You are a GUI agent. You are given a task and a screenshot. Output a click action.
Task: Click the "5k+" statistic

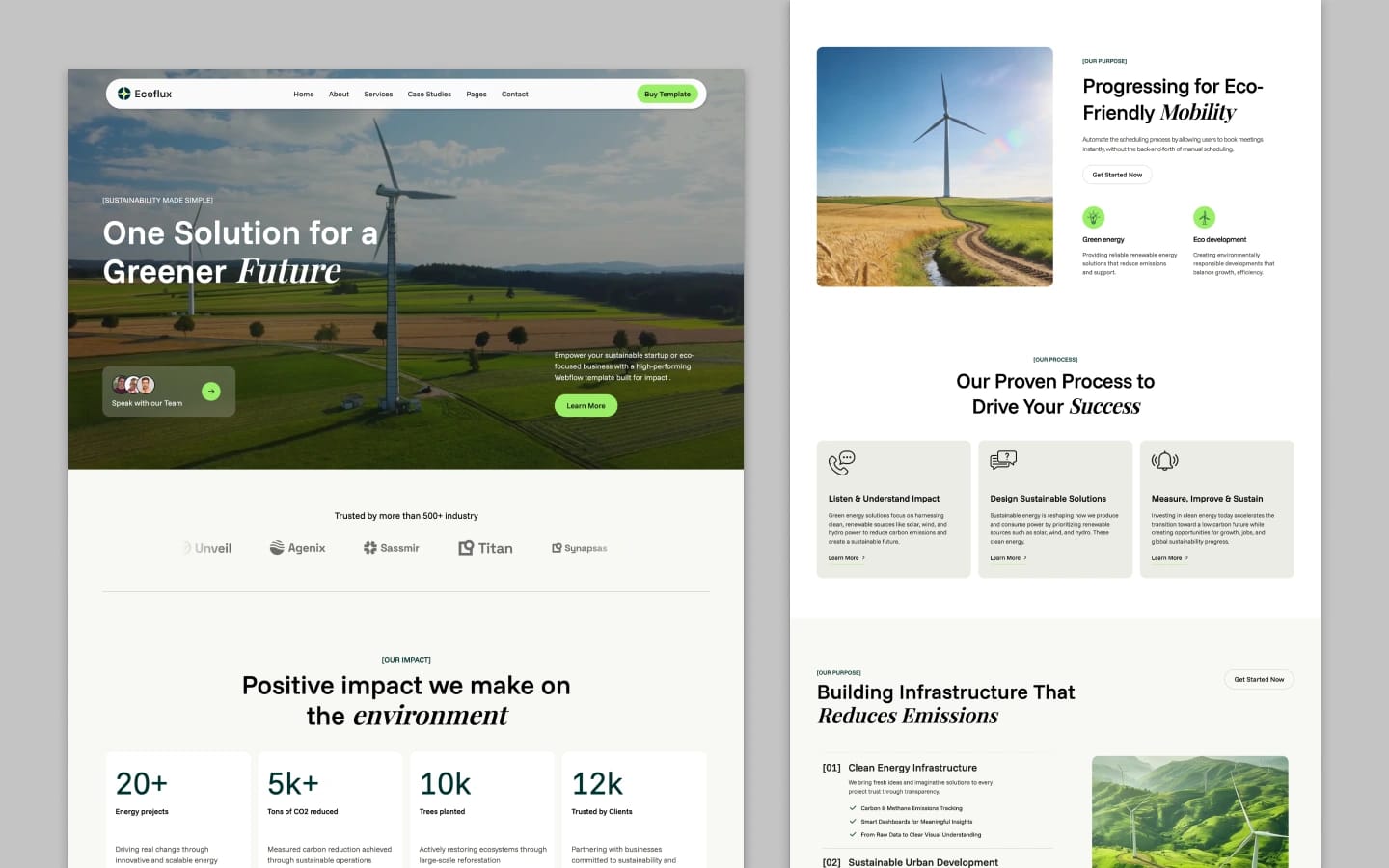[293, 784]
